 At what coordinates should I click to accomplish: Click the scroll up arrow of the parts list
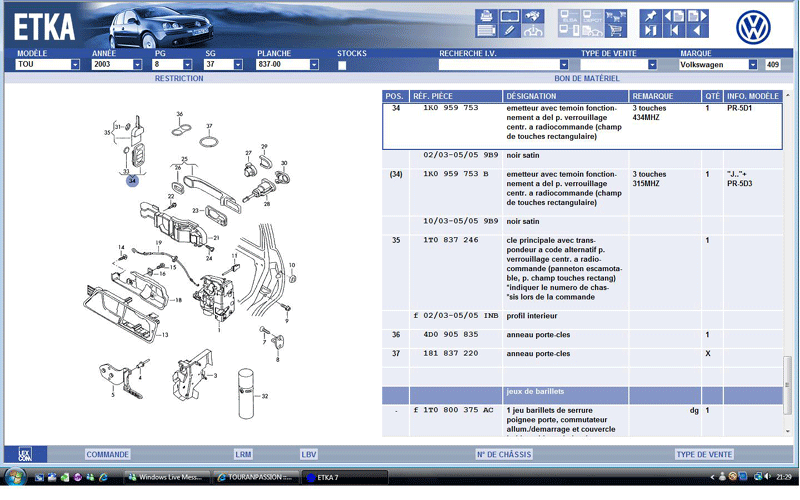[x=787, y=95]
